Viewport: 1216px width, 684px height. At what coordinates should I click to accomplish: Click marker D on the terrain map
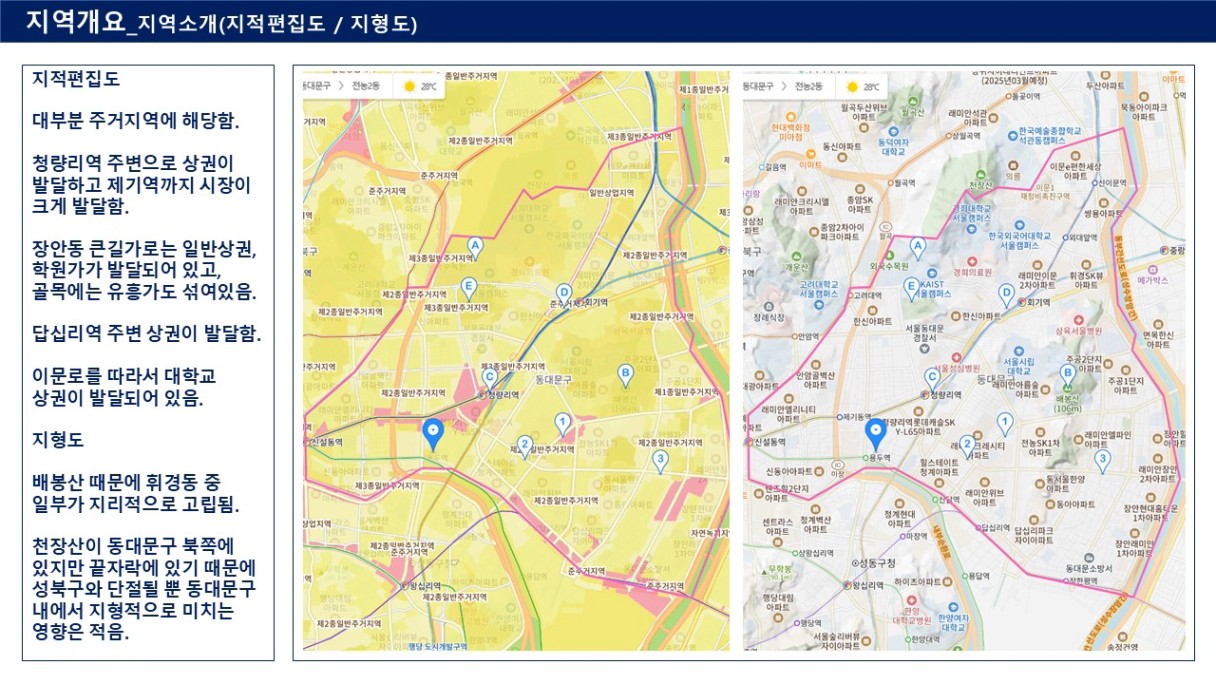click(1006, 293)
